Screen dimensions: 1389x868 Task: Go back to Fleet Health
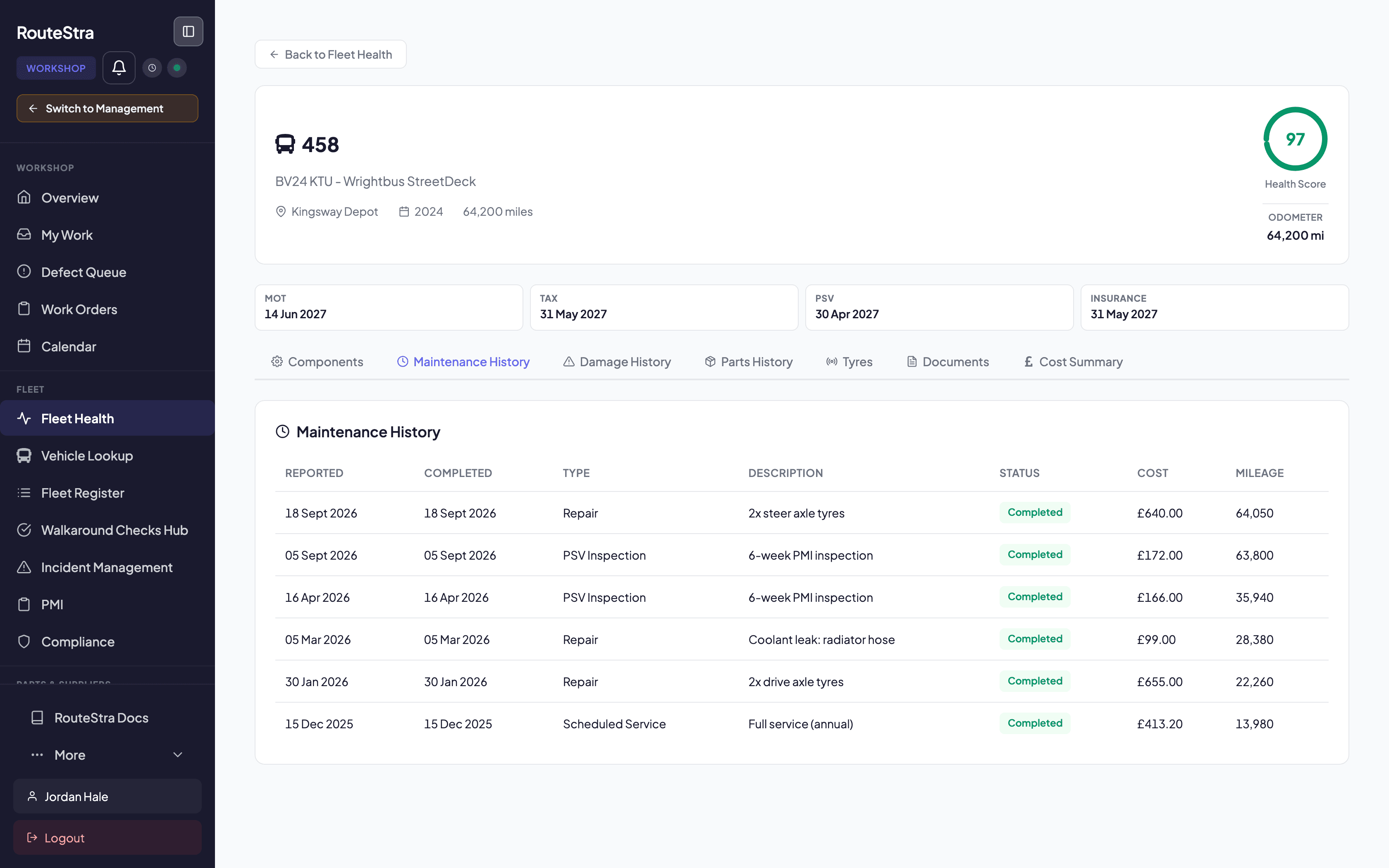click(331, 55)
